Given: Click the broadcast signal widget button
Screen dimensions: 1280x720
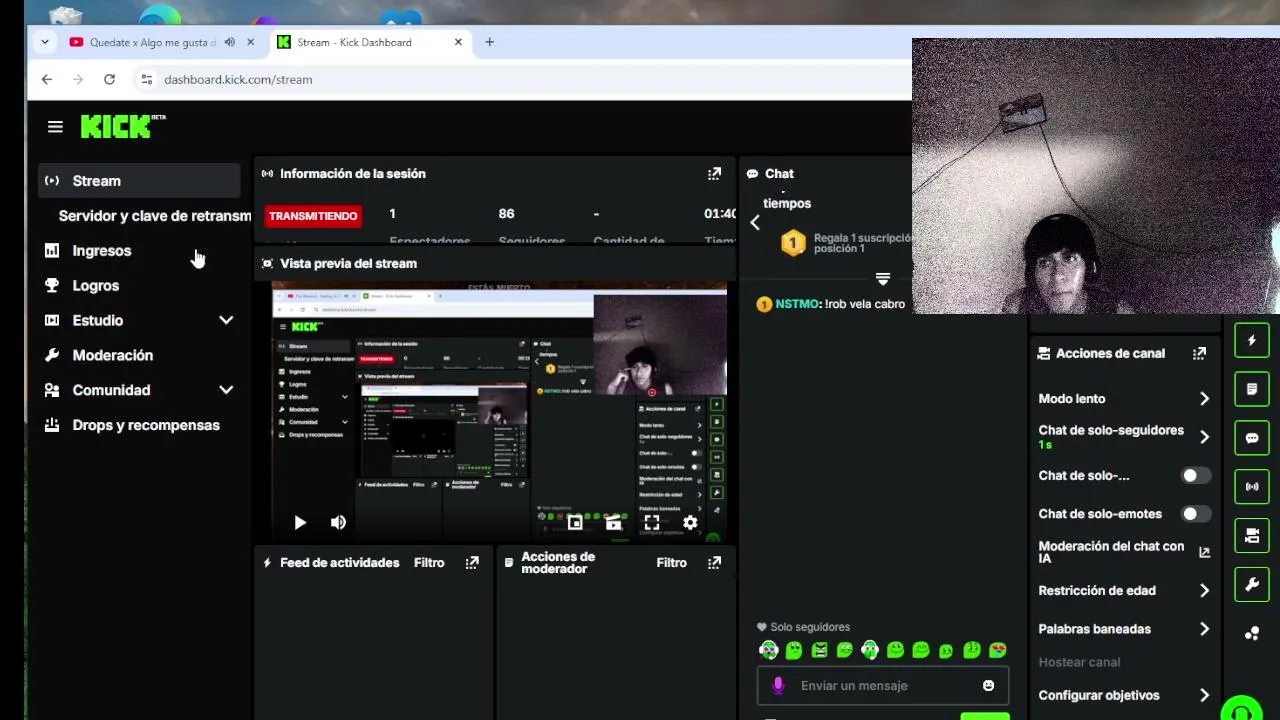Looking at the screenshot, I should (x=1252, y=487).
